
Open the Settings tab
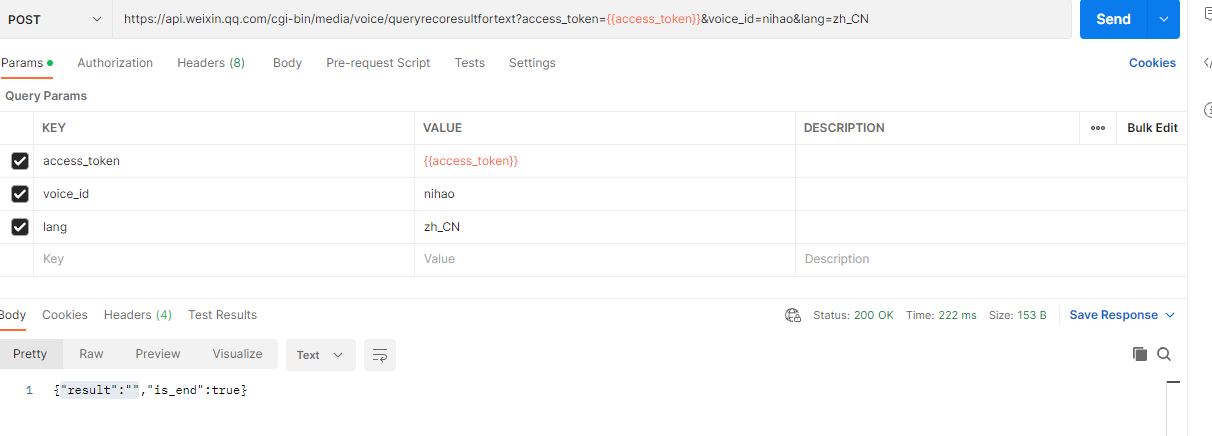point(532,63)
